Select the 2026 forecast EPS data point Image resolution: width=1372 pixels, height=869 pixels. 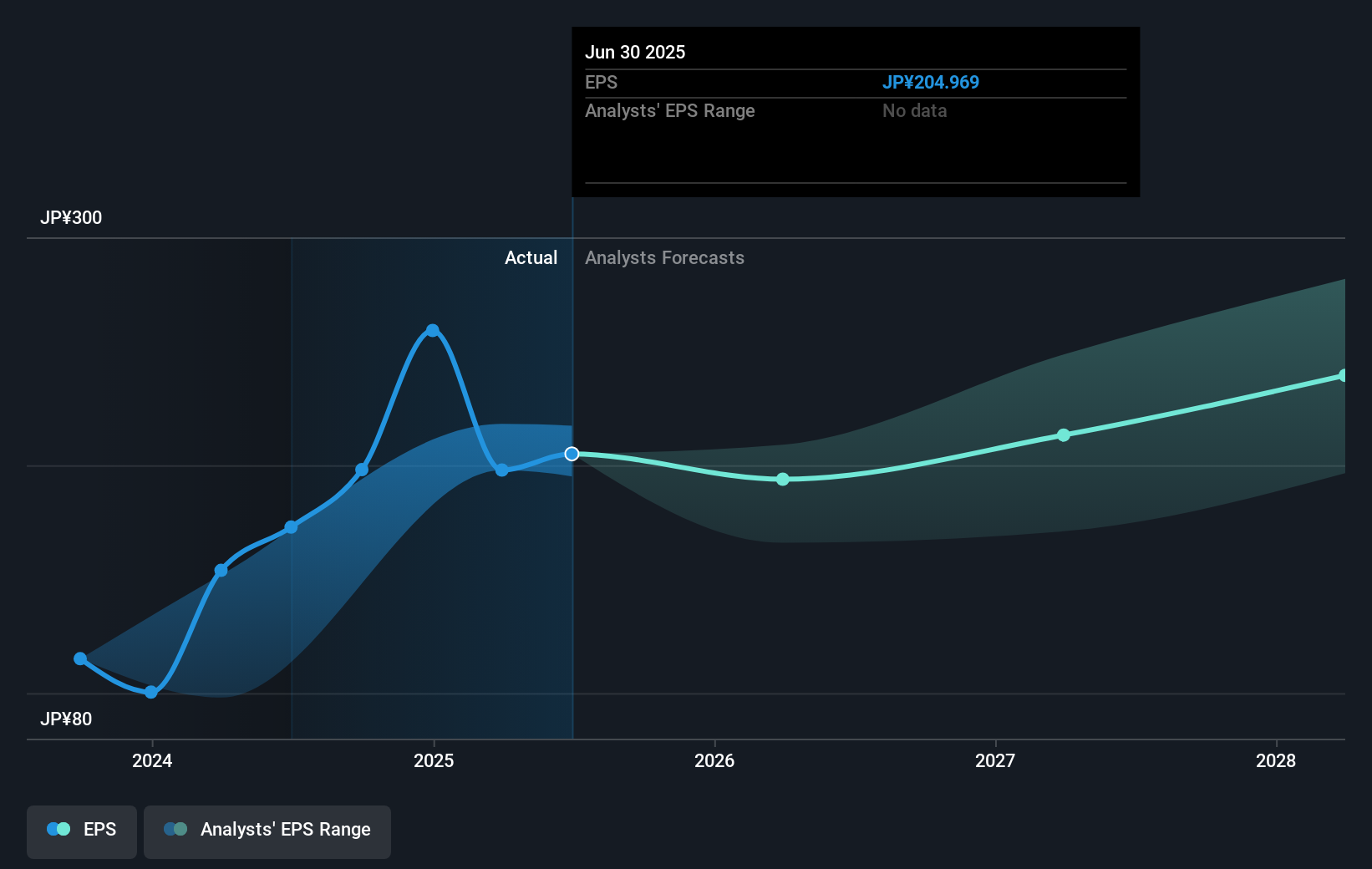click(783, 479)
